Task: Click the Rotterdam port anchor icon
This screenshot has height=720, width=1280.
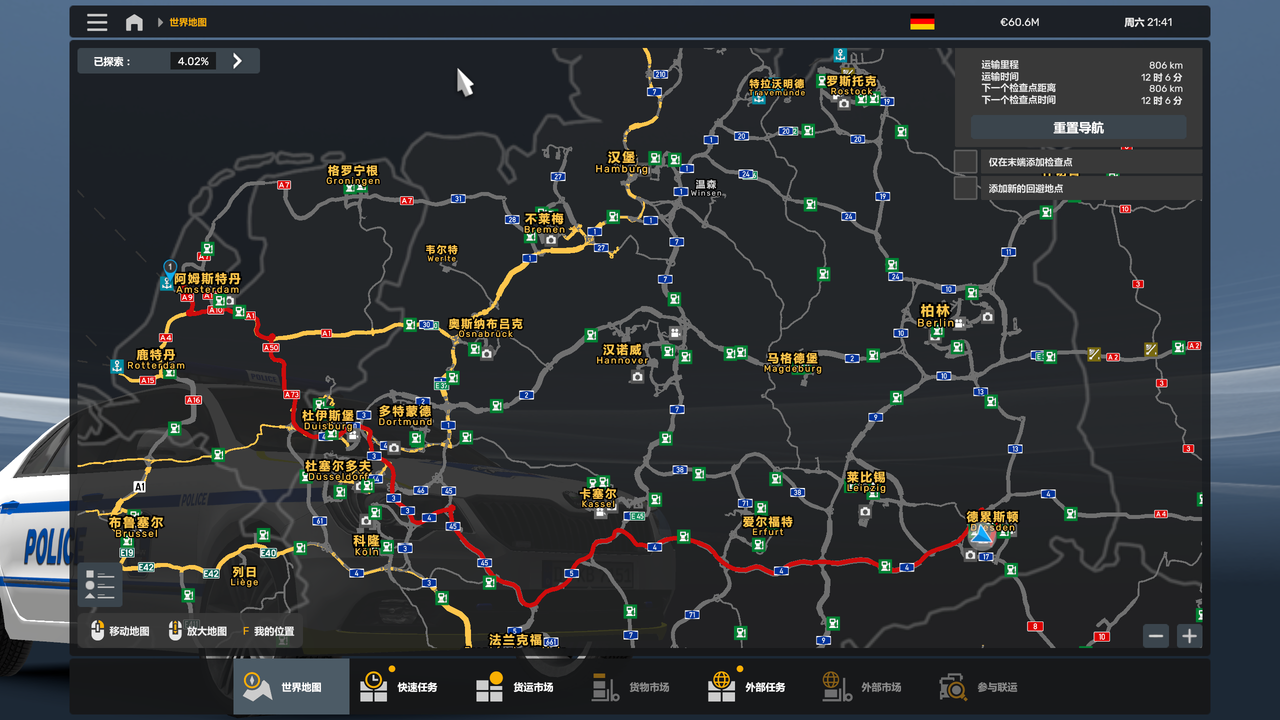Action: pyautogui.click(x=118, y=365)
